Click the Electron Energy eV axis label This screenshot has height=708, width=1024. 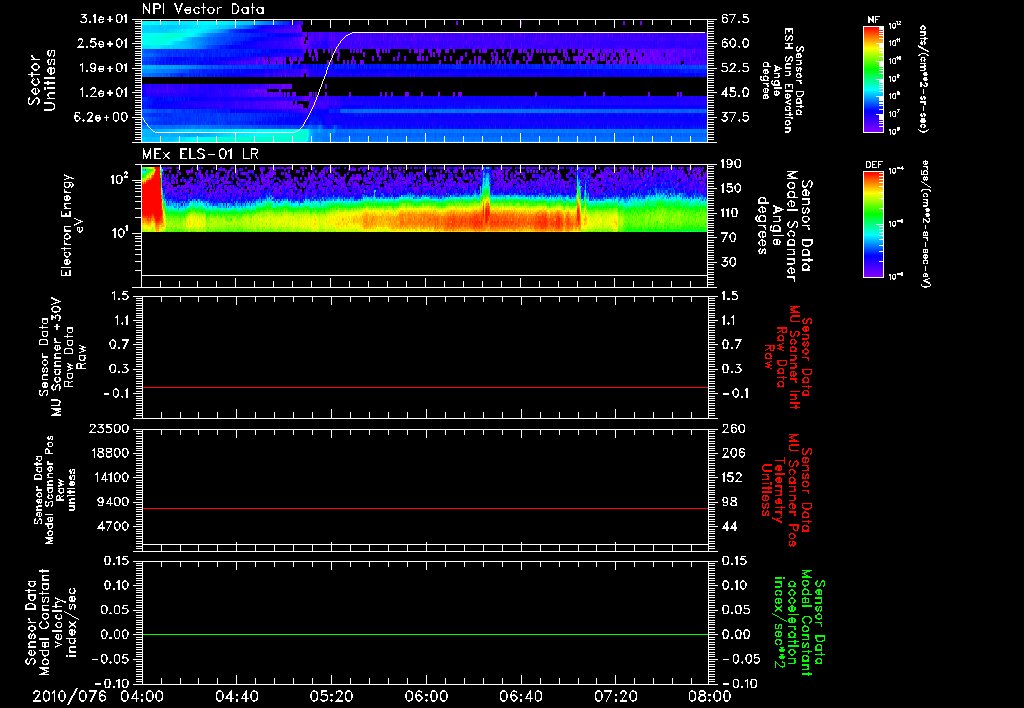point(72,225)
